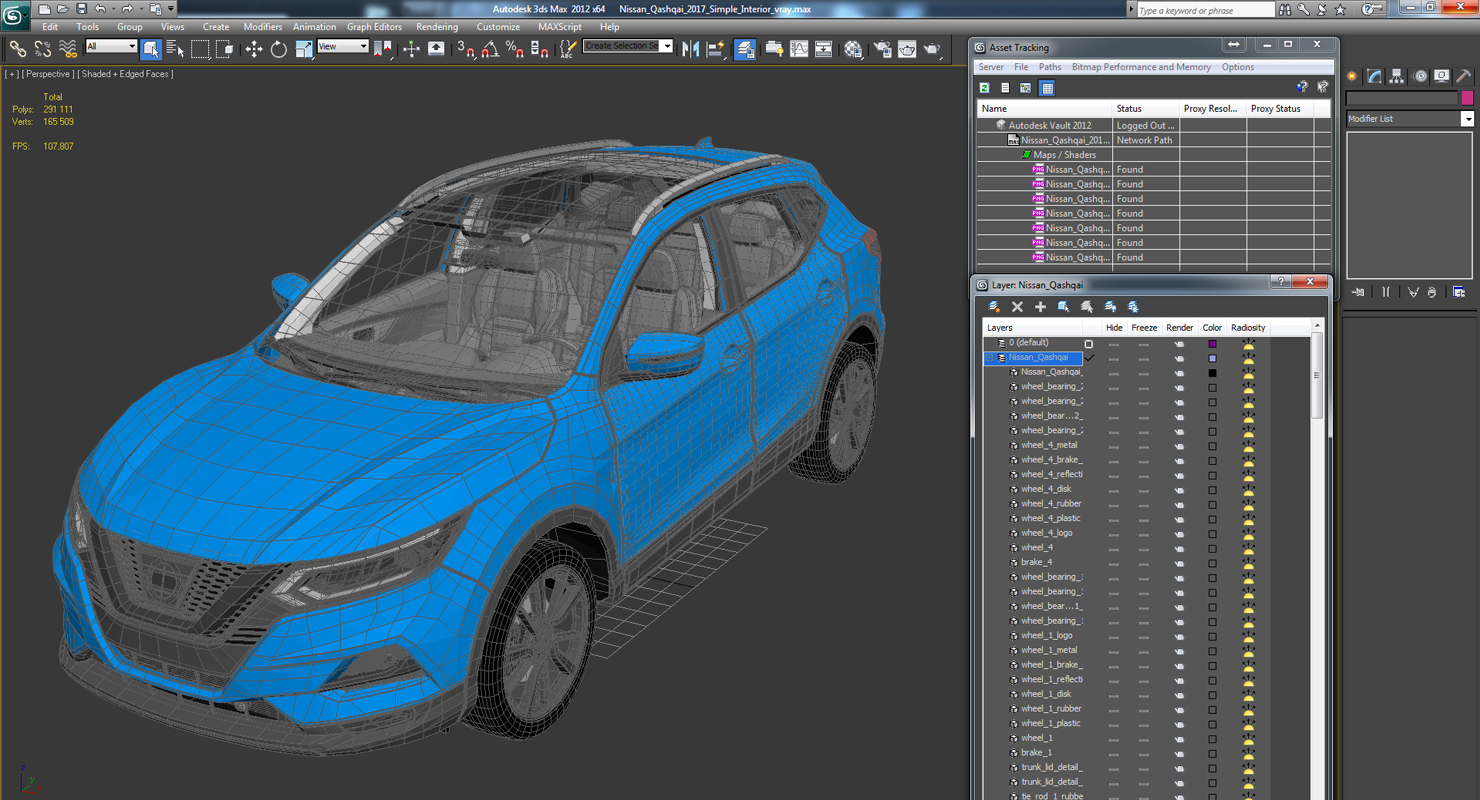This screenshot has width=1480, height=800.
Task: Open the Edit menu
Action: pyautogui.click(x=50, y=27)
